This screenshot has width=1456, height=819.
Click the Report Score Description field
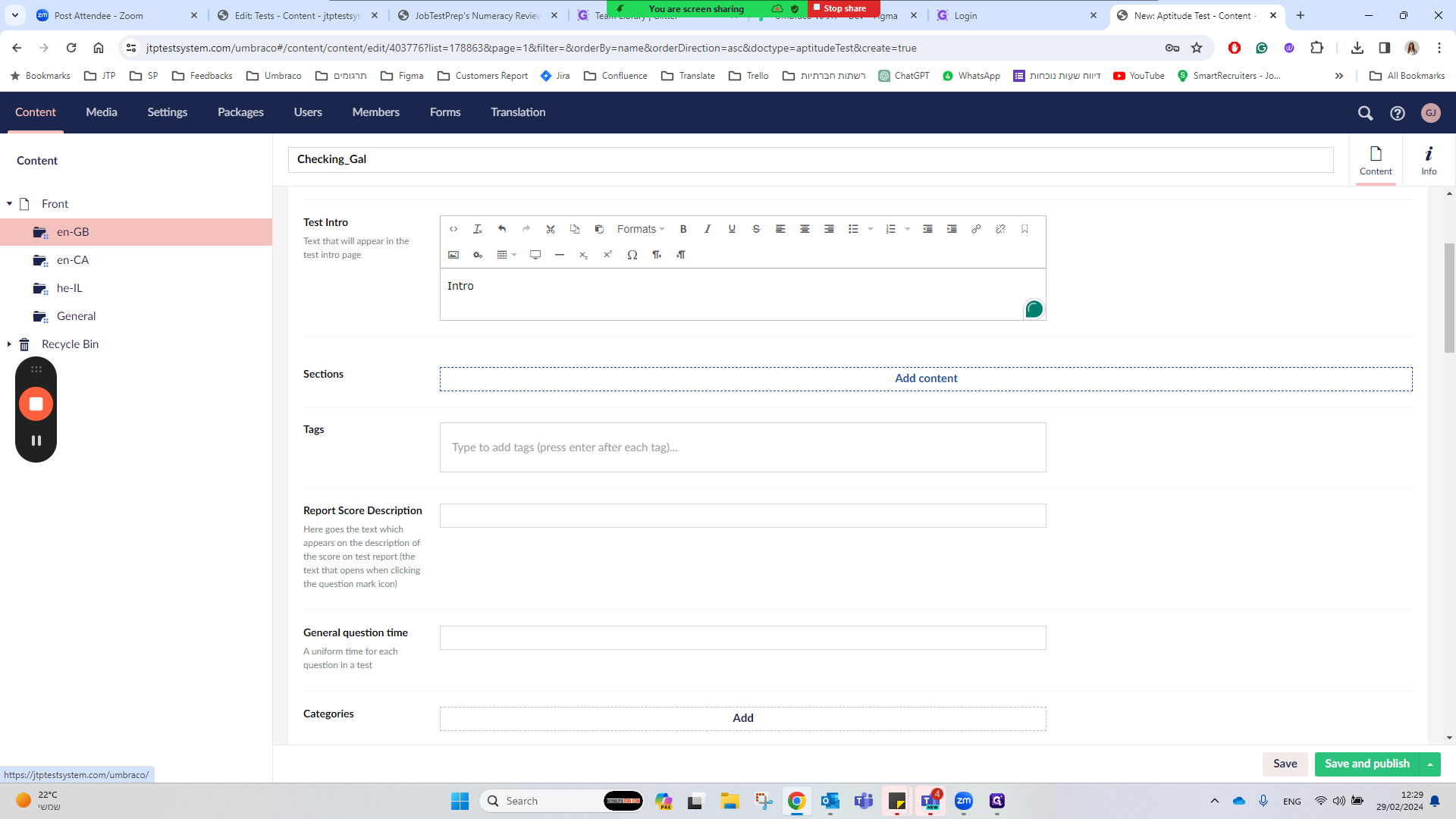point(743,516)
